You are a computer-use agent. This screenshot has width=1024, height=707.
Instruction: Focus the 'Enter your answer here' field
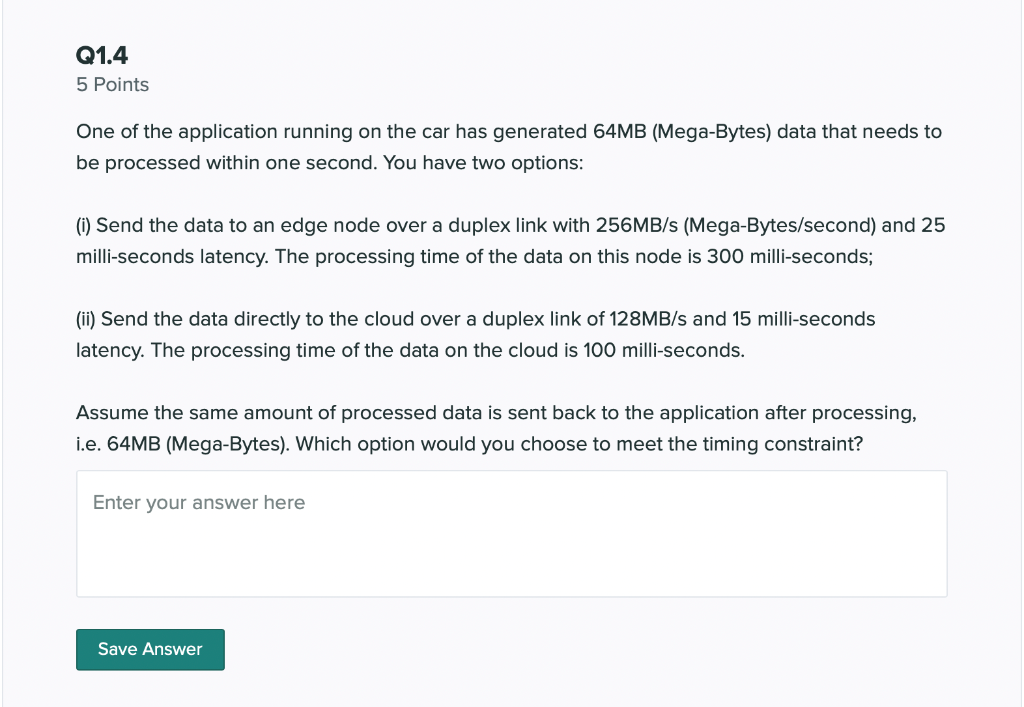[511, 534]
